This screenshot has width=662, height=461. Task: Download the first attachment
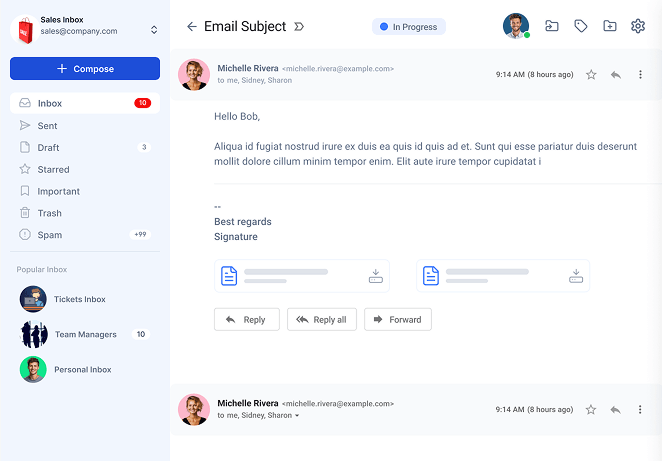point(376,275)
